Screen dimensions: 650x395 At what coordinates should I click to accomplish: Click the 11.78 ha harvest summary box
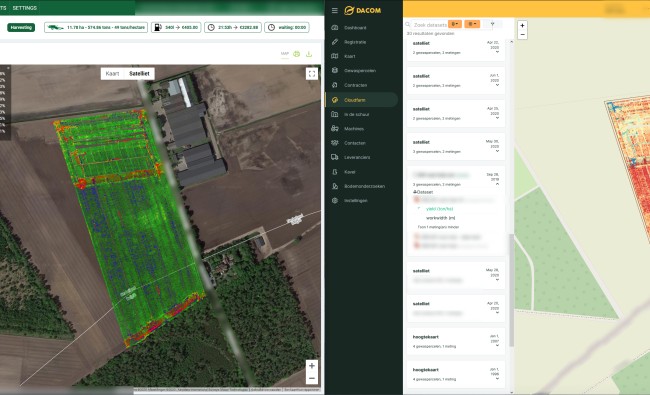click(96, 27)
